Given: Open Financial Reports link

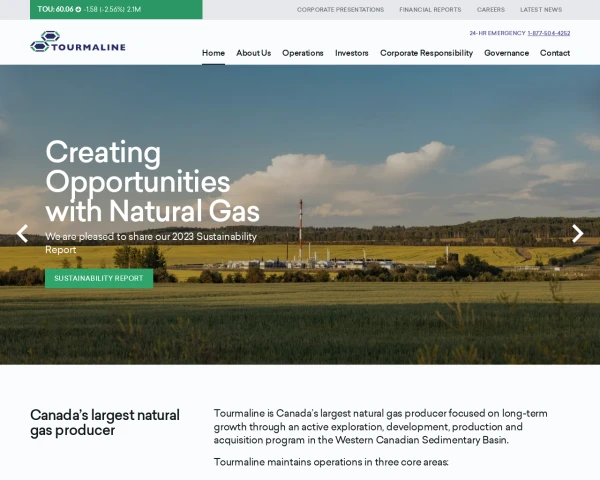Looking at the screenshot, I should (430, 10).
